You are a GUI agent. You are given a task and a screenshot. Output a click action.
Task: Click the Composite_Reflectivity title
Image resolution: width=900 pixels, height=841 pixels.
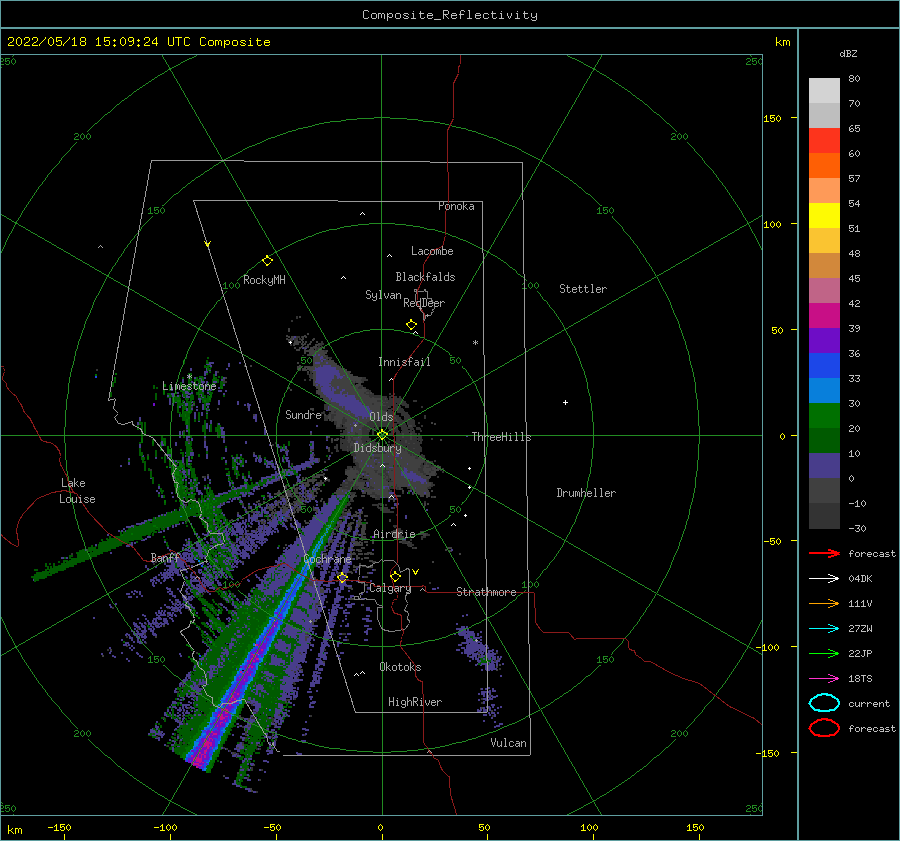click(x=450, y=15)
